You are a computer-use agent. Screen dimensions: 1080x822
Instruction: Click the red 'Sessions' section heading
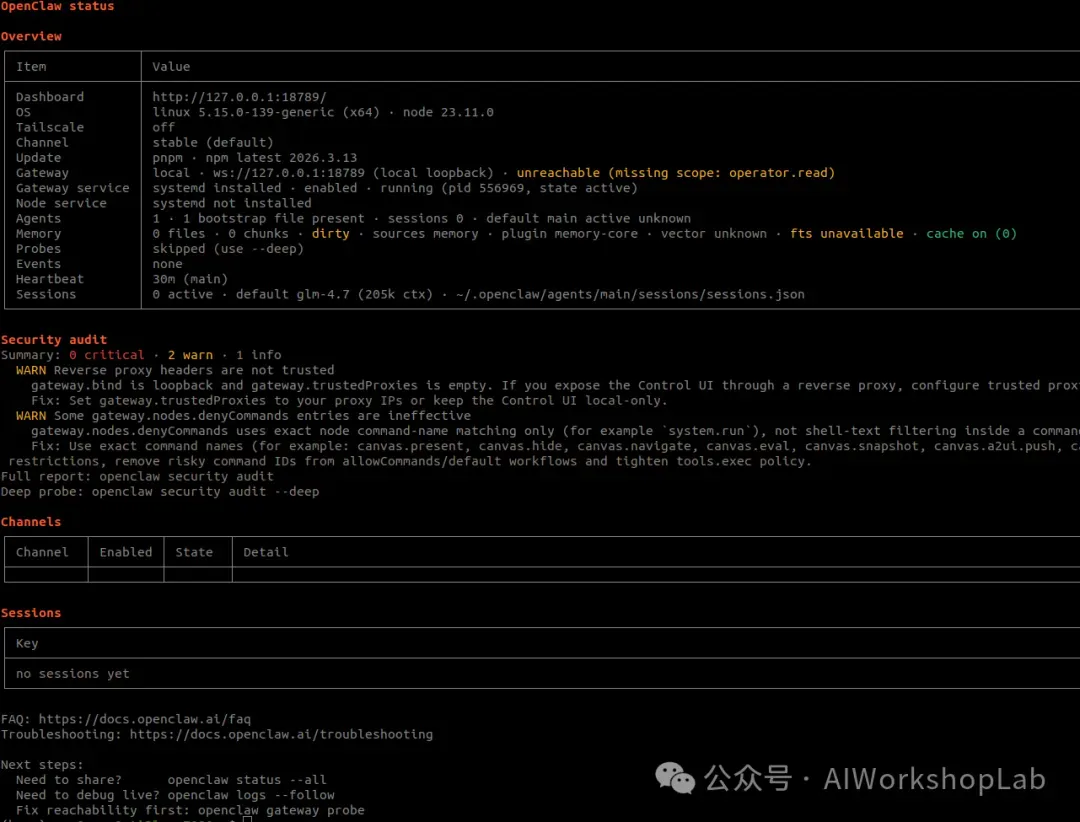click(31, 613)
